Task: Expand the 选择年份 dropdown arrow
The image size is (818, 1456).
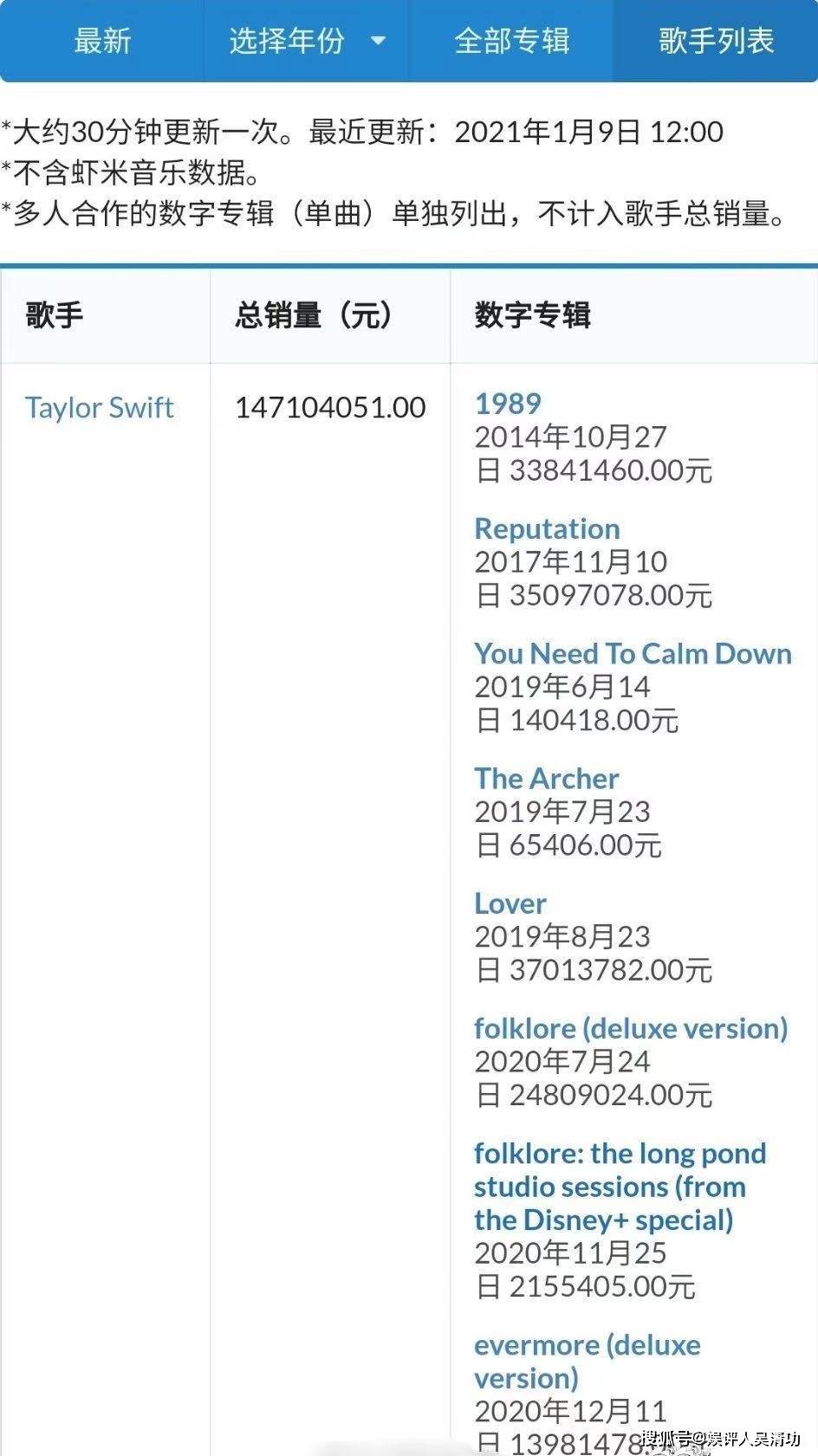Action: coord(378,40)
